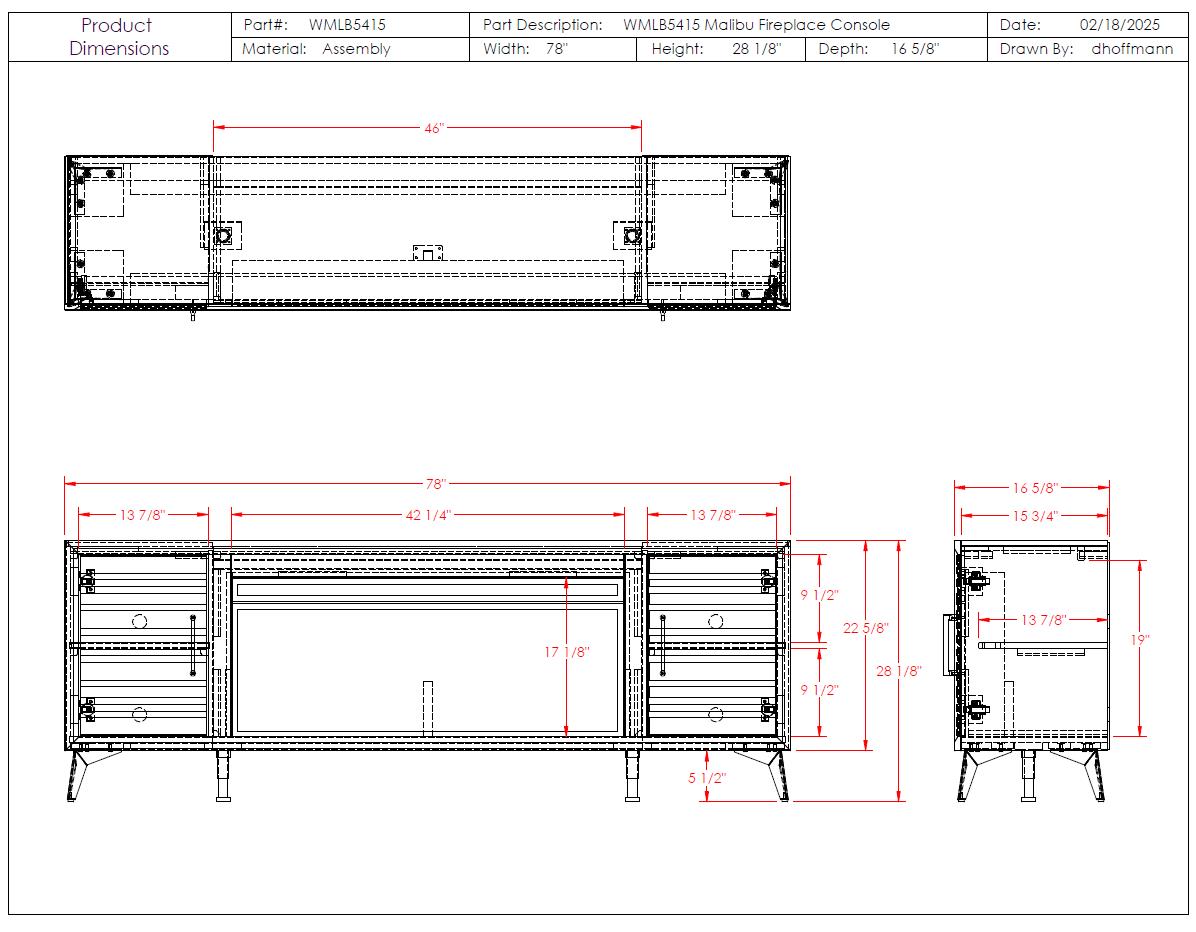
Task: Select the 42 1/4" fireplace width dimension
Action: click(427, 515)
